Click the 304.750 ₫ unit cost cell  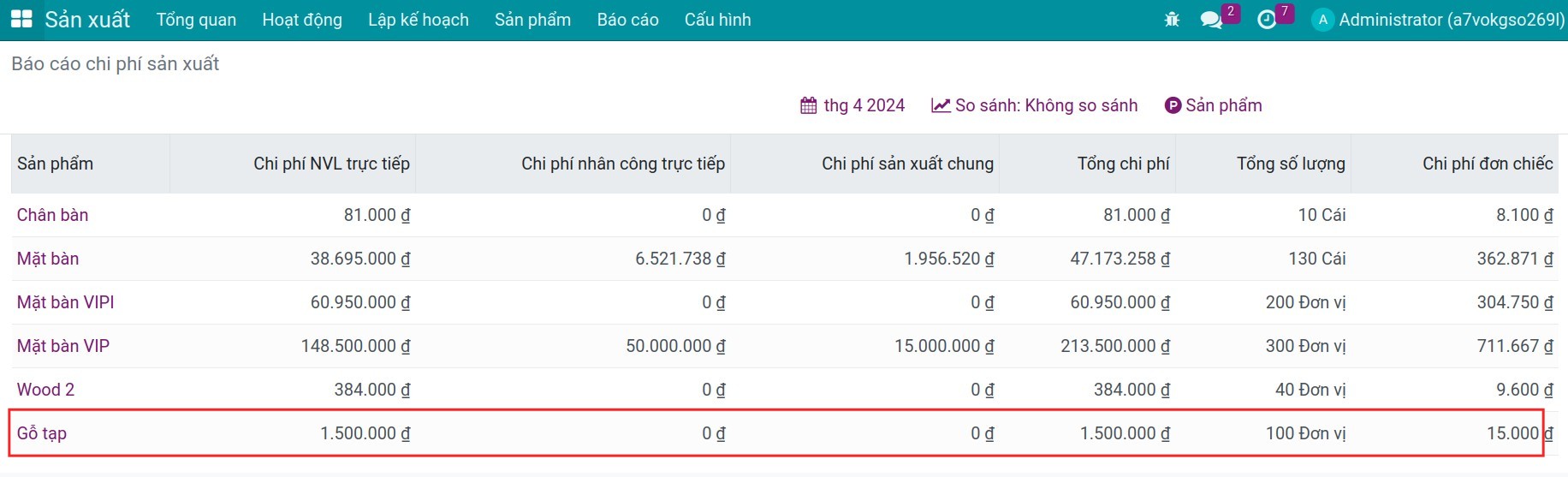tap(1515, 302)
